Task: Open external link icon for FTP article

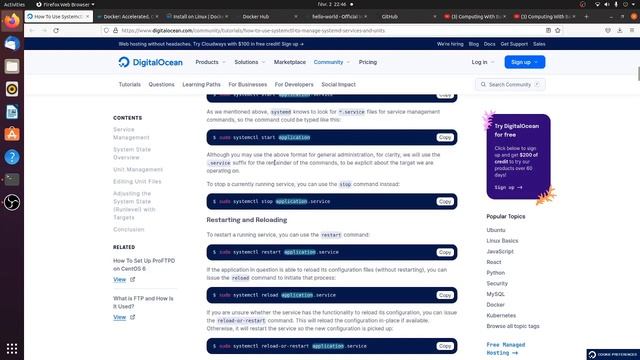Action: click(x=132, y=317)
